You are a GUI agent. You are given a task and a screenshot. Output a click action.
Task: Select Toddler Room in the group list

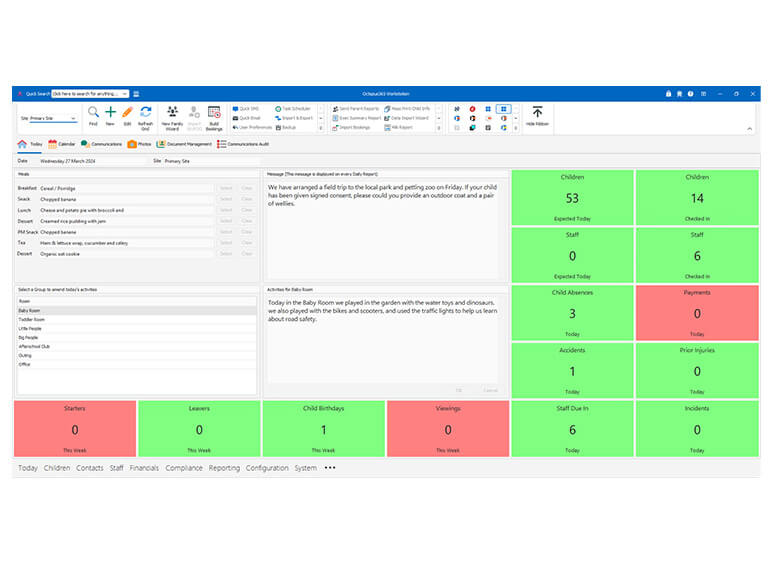pos(137,319)
